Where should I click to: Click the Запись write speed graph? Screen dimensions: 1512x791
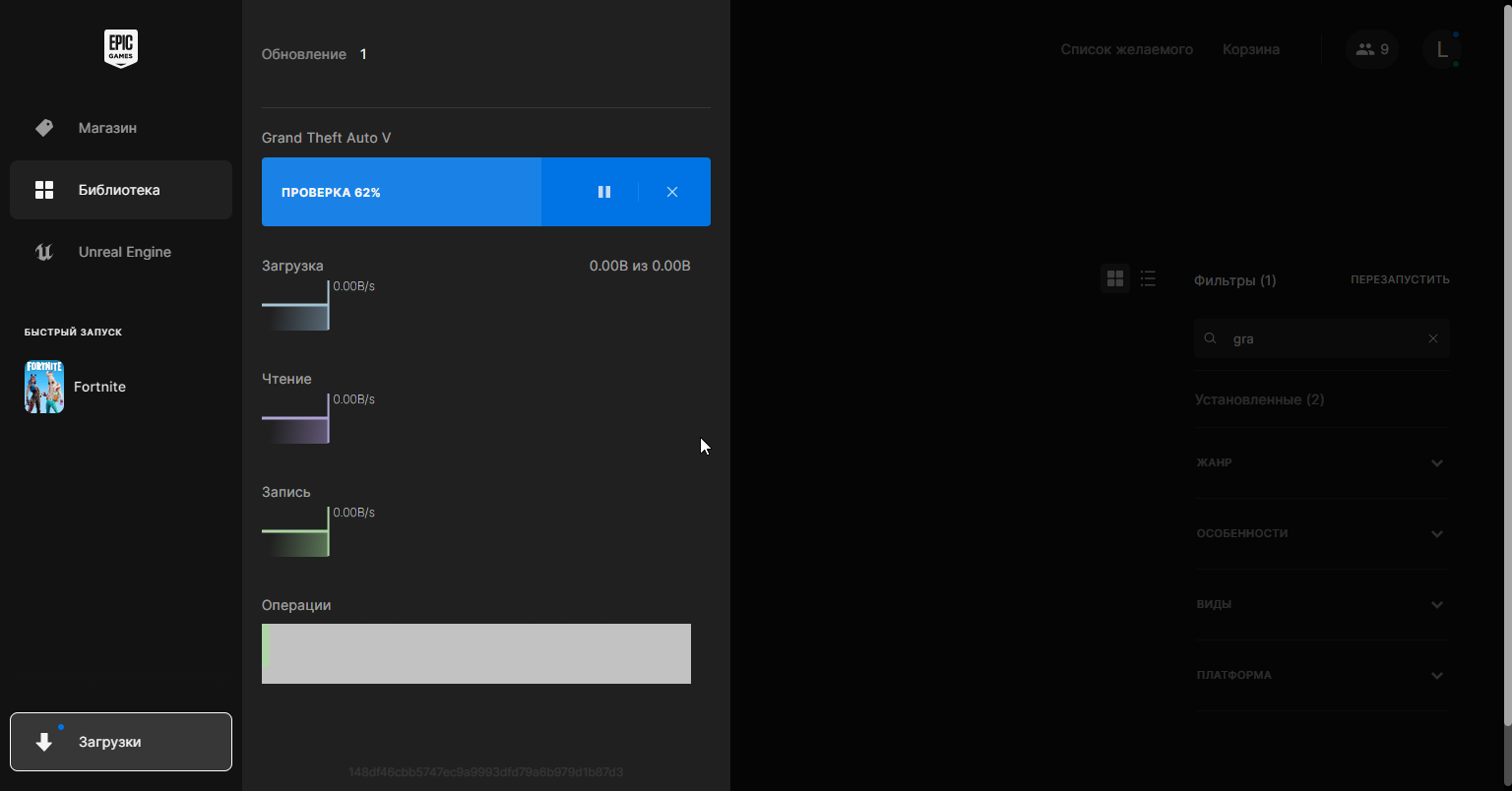pyautogui.click(x=295, y=531)
